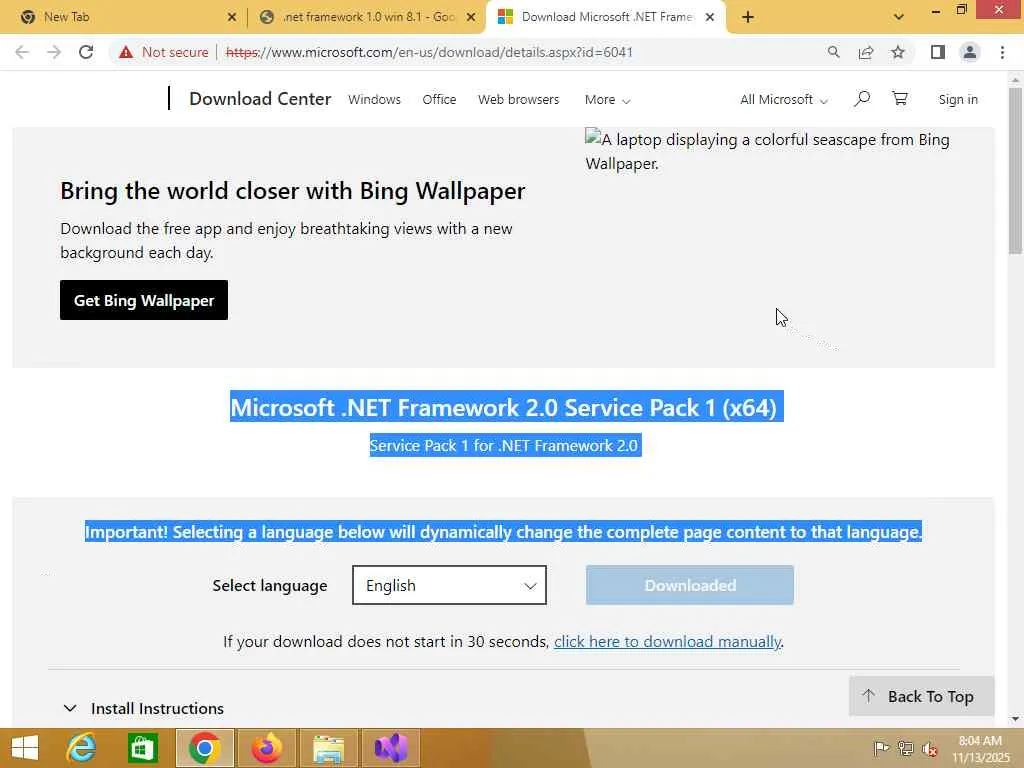Click the Downloaded button
This screenshot has height=768, width=1024.
click(690, 585)
